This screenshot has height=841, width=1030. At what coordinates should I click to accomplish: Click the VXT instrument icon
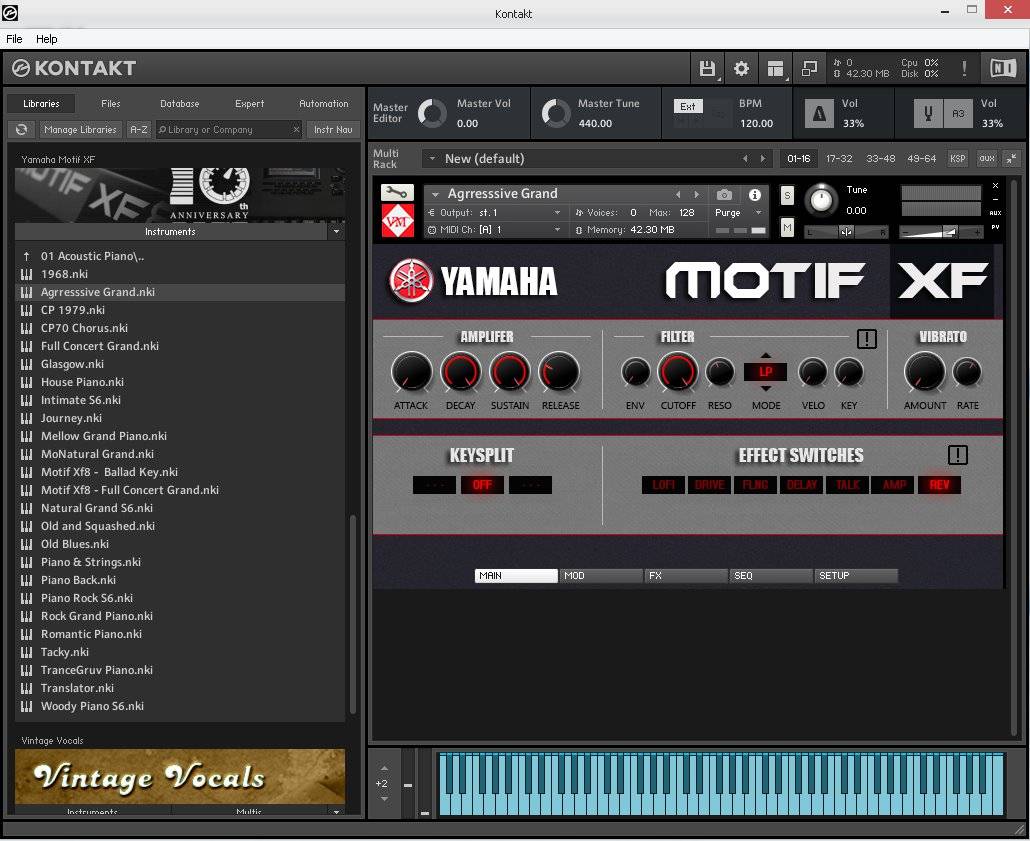tap(397, 221)
